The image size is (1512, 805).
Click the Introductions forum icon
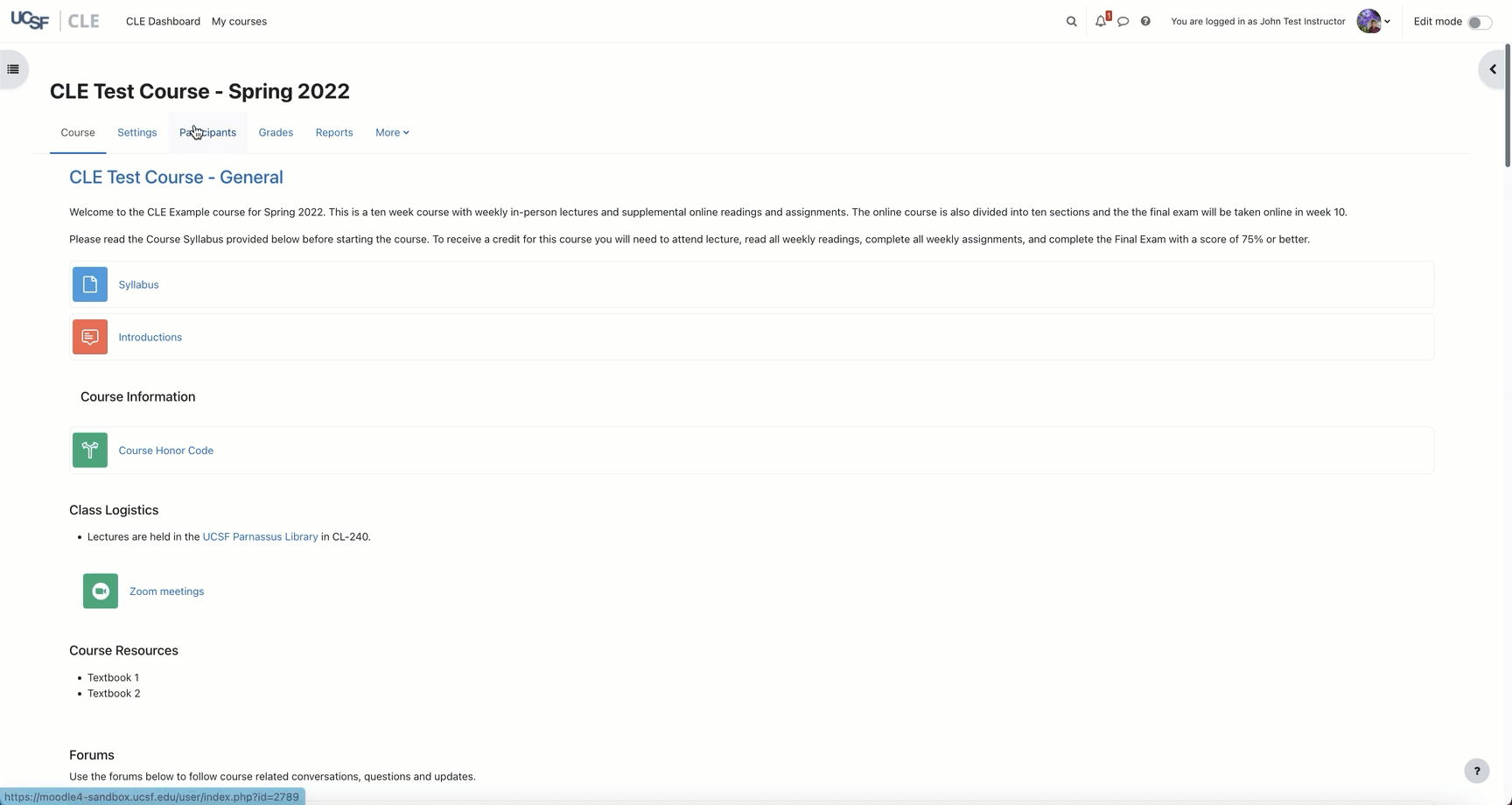(90, 337)
